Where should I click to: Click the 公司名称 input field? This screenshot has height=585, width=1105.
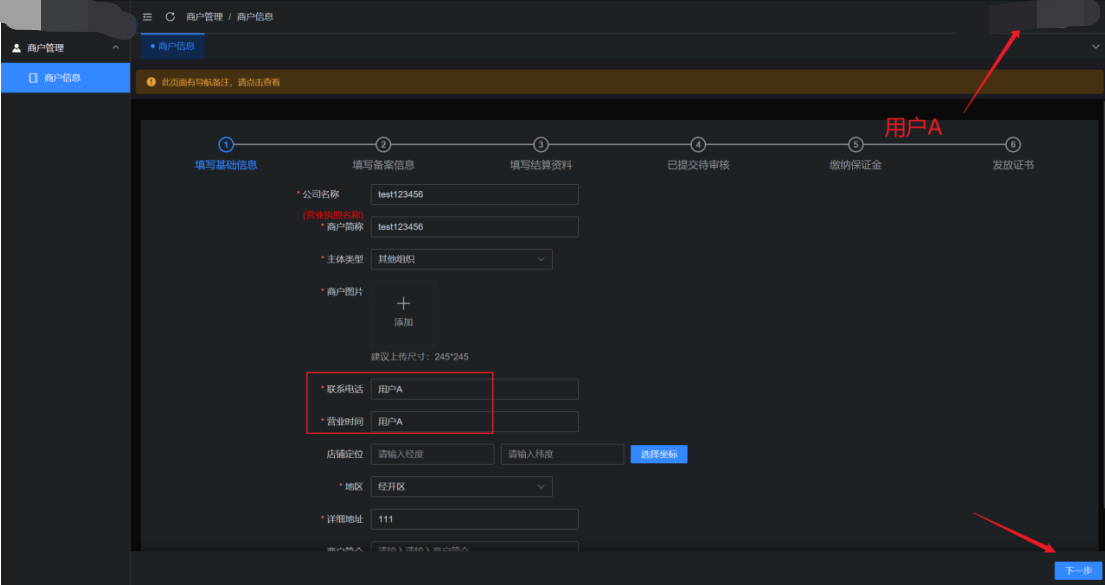[x=475, y=195]
